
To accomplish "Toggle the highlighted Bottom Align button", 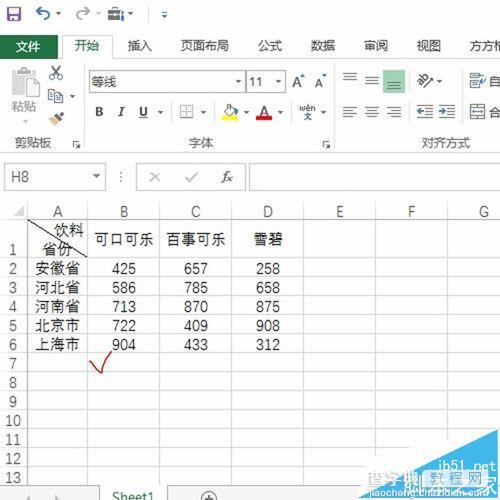I will click(x=394, y=81).
